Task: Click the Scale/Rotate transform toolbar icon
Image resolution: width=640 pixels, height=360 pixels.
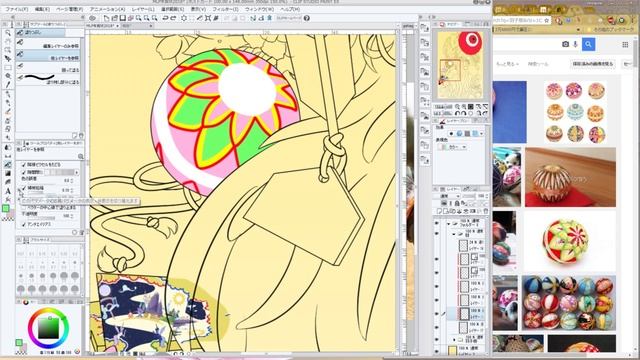Action: click(208, 18)
